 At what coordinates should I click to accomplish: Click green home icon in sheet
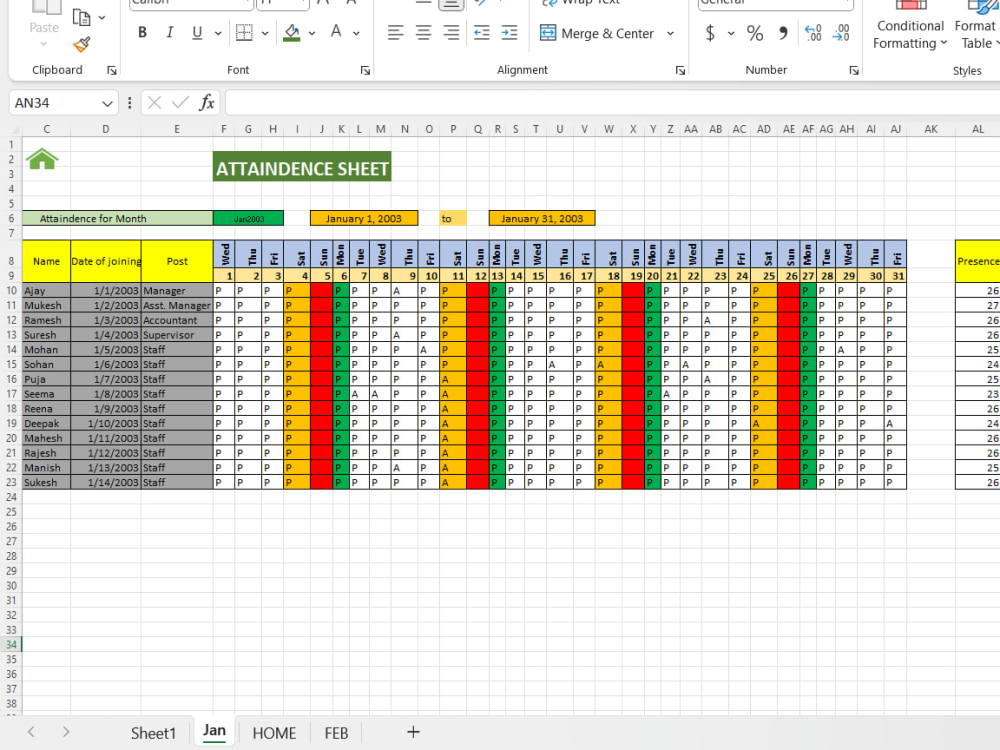[42, 159]
